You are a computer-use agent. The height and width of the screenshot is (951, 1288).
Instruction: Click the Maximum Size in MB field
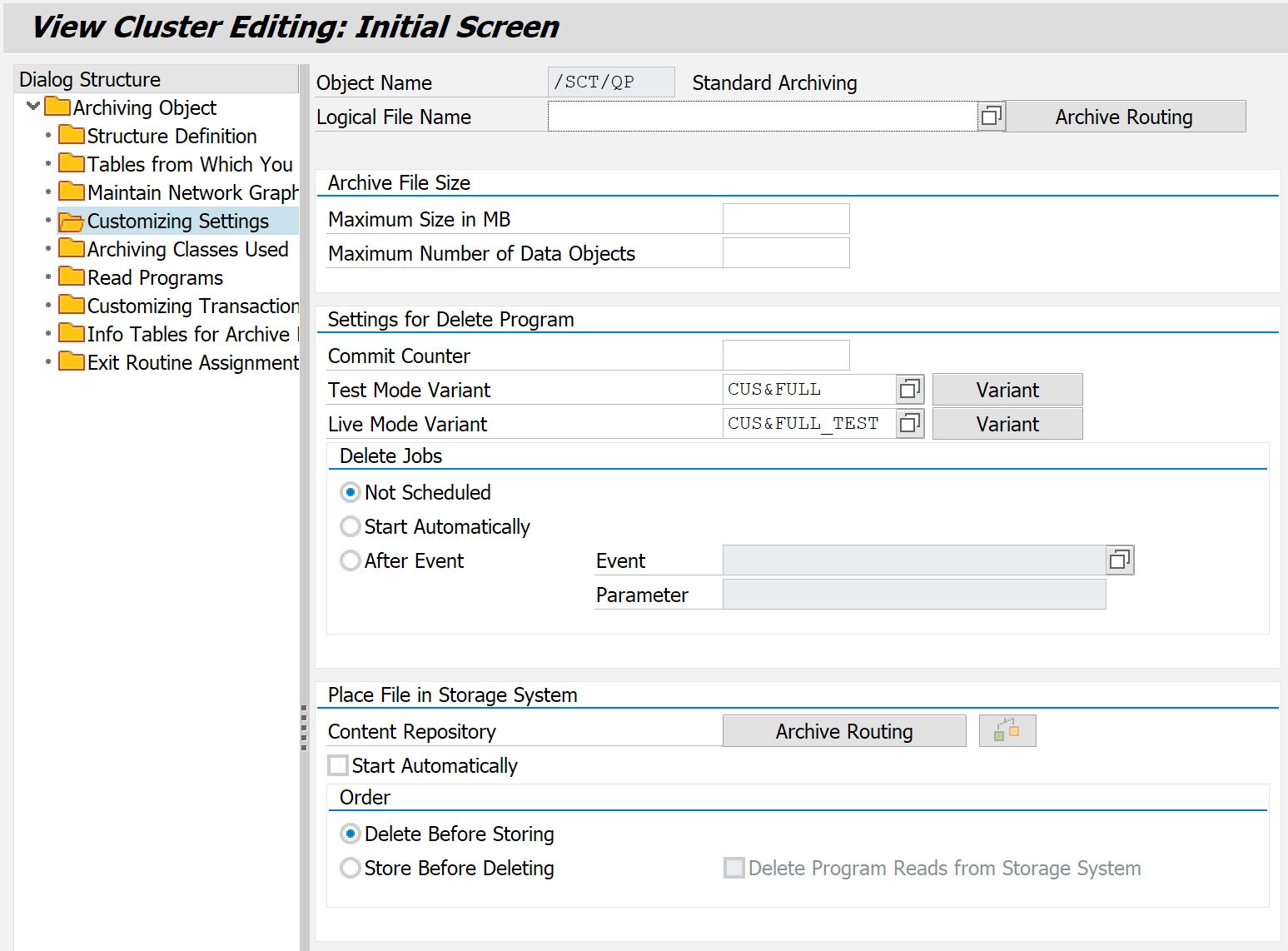pos(785,219)
